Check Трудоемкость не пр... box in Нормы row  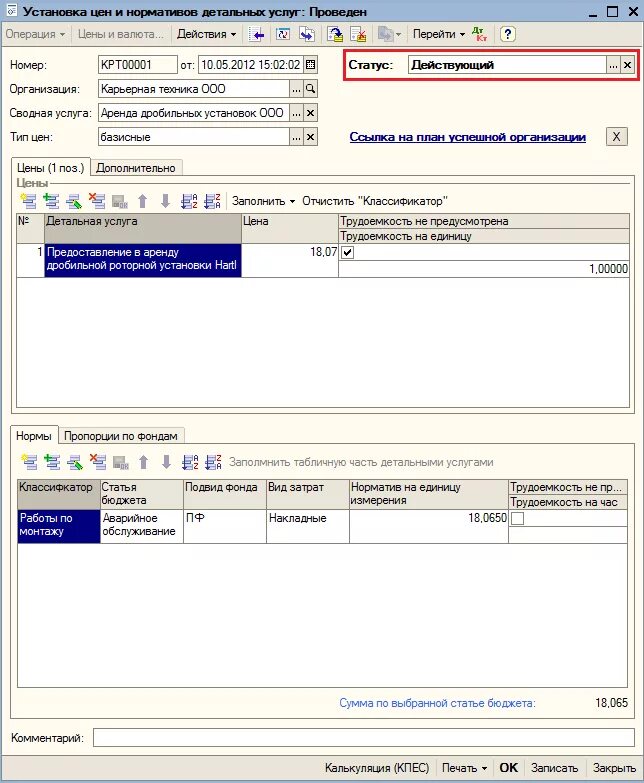coord(518,518)
